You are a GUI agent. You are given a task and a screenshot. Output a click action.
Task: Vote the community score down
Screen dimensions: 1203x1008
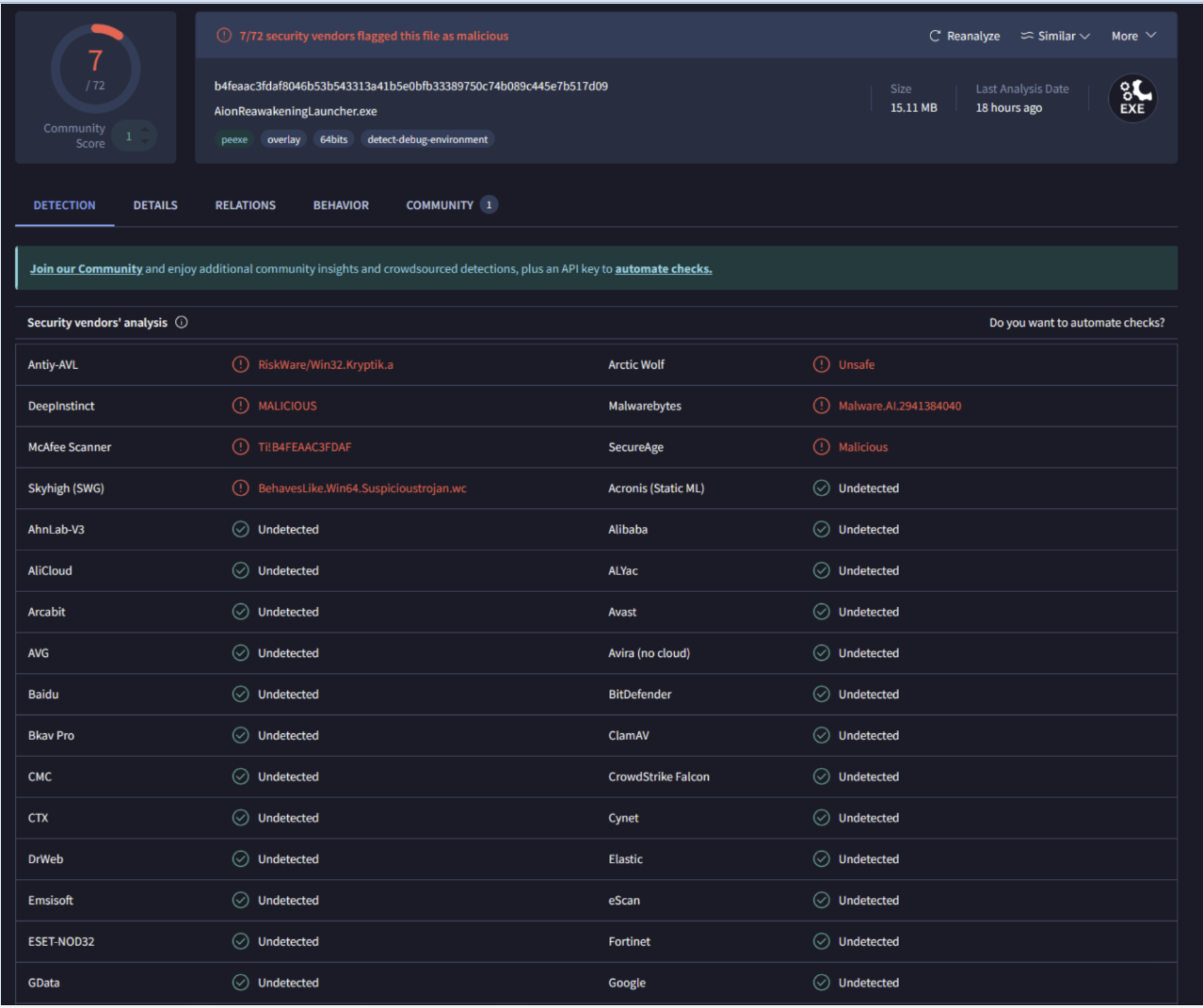tap(145, 142)
